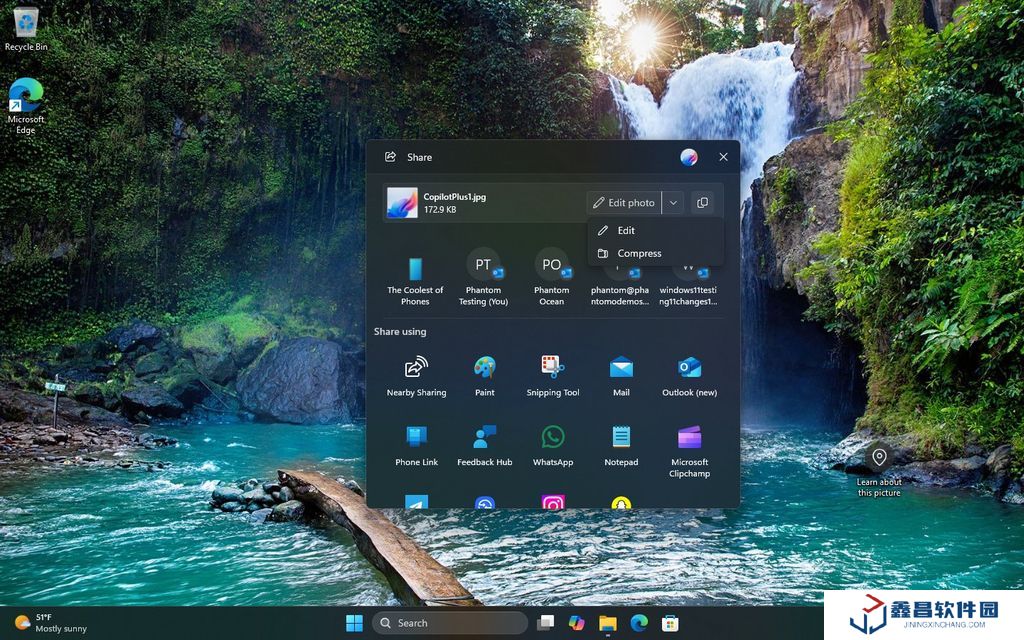Send the photo with Outlook (new)
Screen dimensions: 1024x640
coord(689,375)
